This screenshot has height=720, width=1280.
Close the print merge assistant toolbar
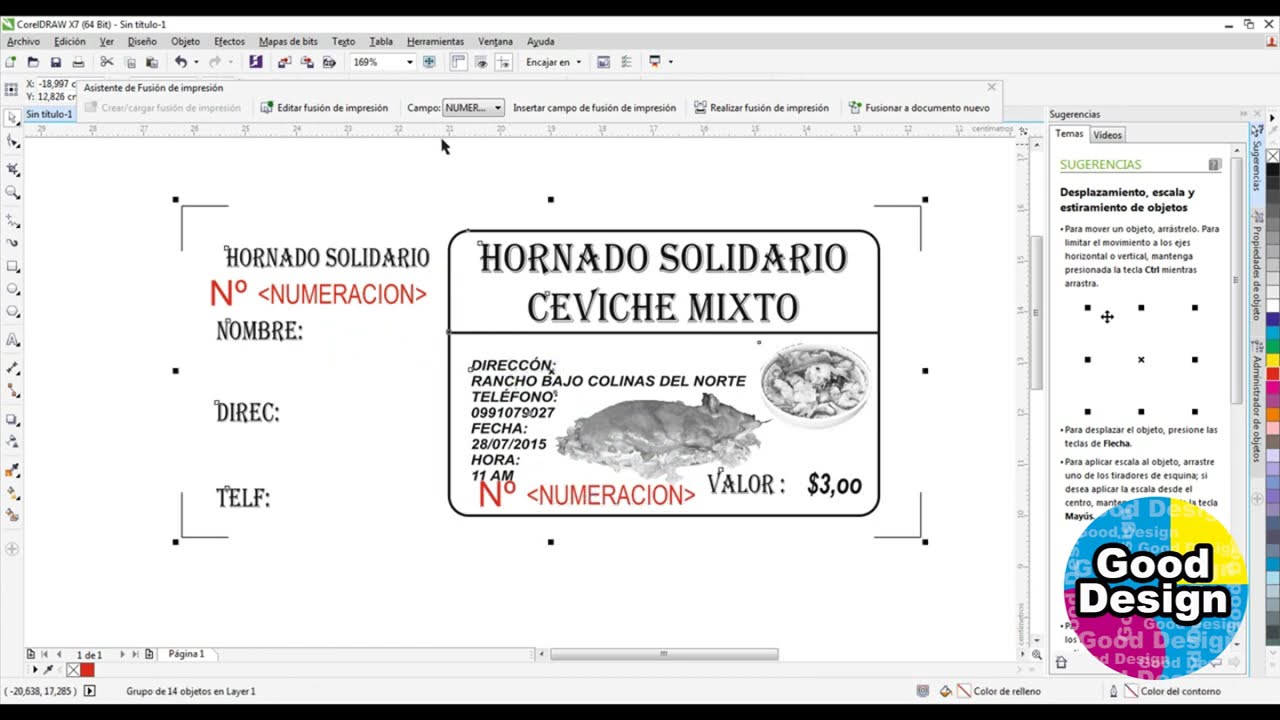click(991, 88)
